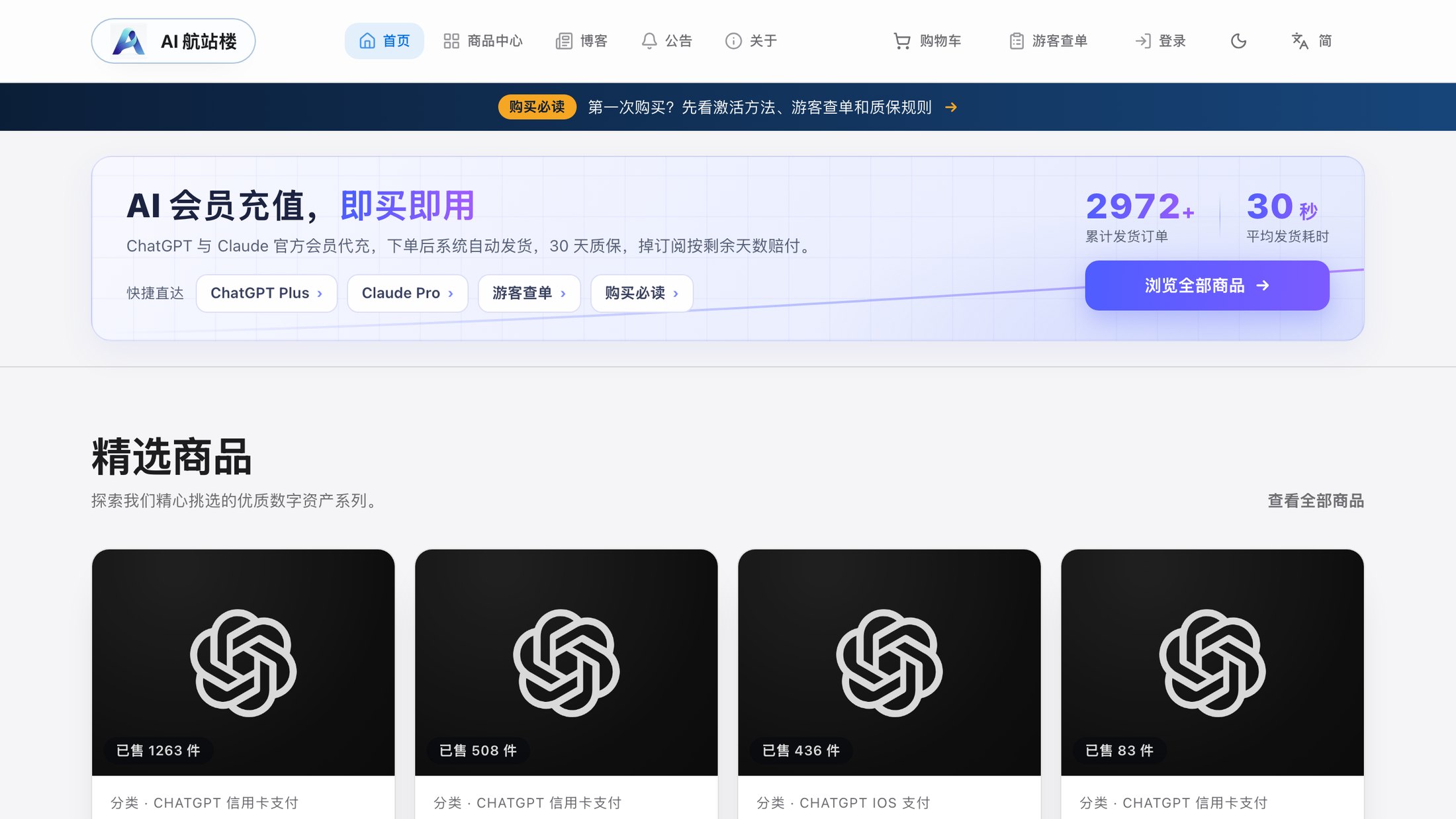Click the category label under 已售 1263 件

point(205,802)
